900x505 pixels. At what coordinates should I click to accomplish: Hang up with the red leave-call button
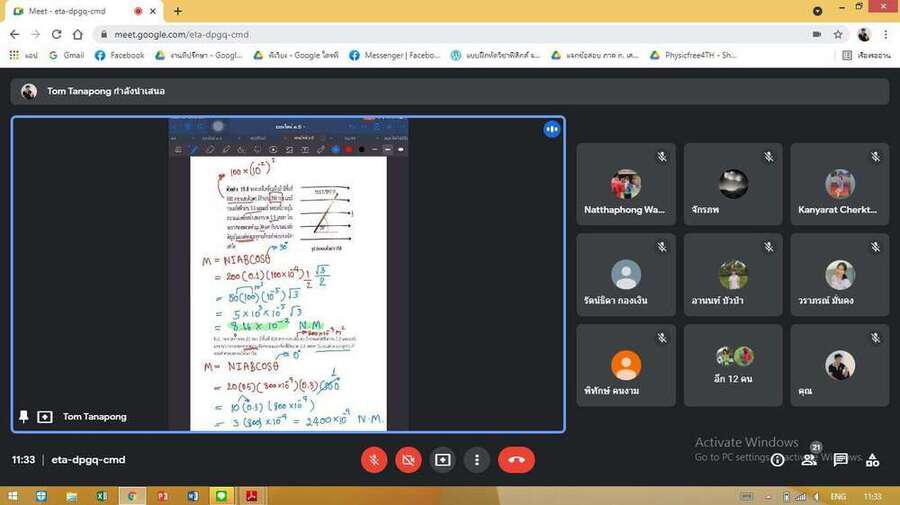(516, 460)
